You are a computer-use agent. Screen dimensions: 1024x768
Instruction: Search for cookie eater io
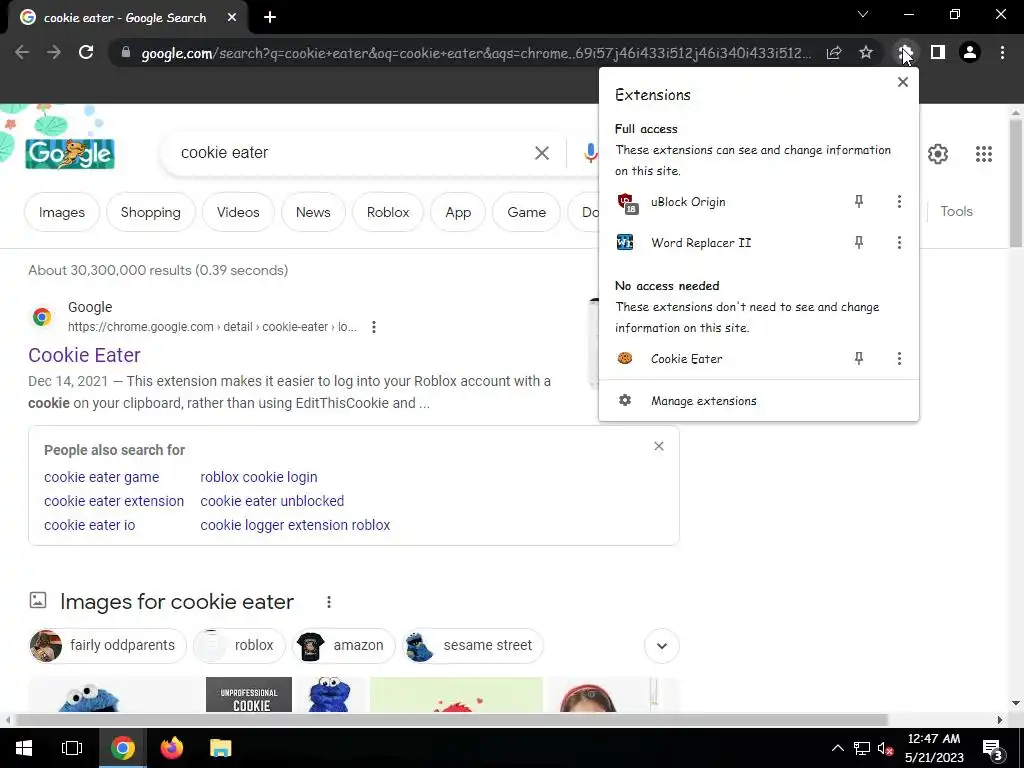point(89,525)
